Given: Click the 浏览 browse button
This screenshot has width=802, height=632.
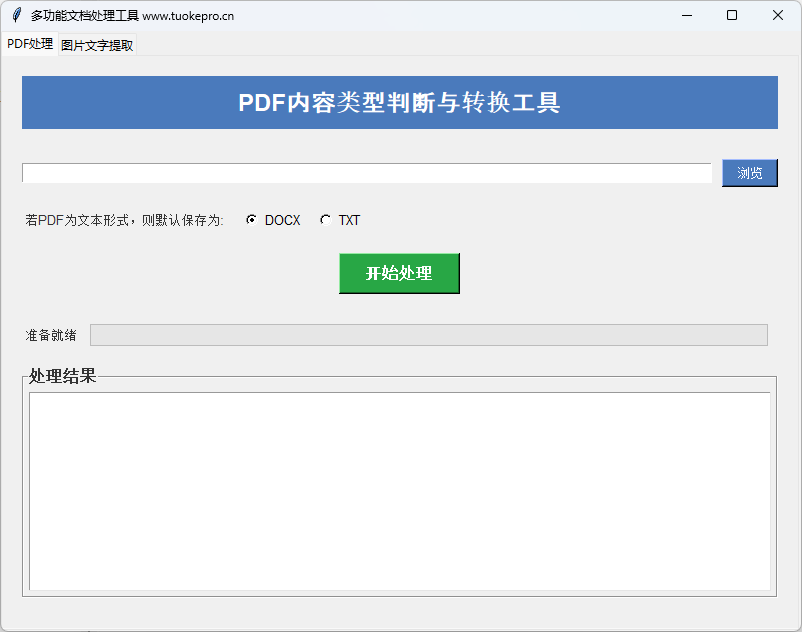Looking at the screenshot, I should click(x=749, y=173).
